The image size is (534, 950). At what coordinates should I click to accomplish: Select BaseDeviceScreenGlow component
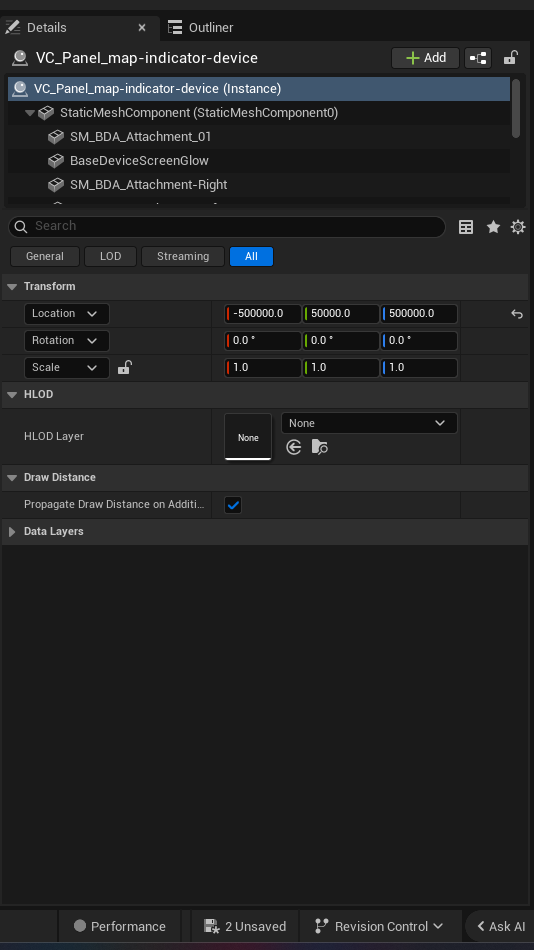point(259,161)
